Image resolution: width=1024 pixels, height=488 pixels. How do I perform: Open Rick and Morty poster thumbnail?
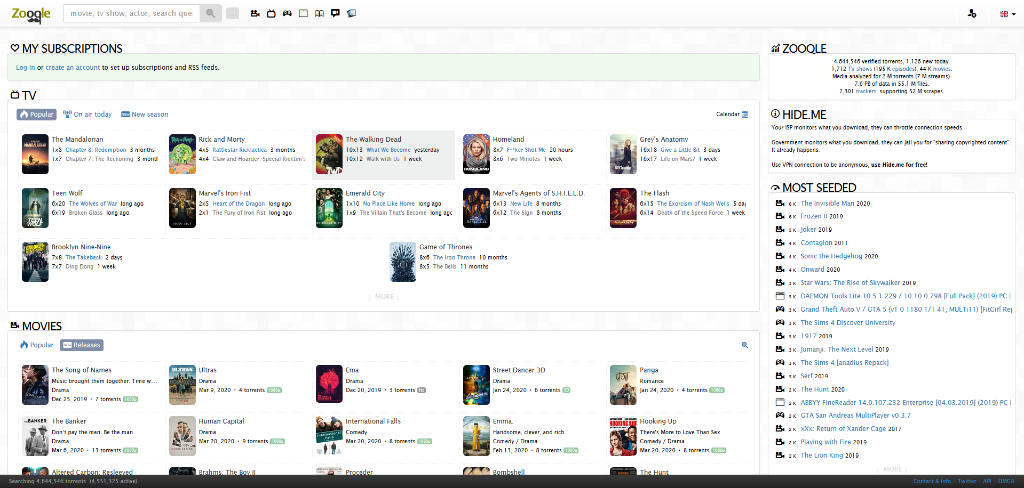coord(182,154)
